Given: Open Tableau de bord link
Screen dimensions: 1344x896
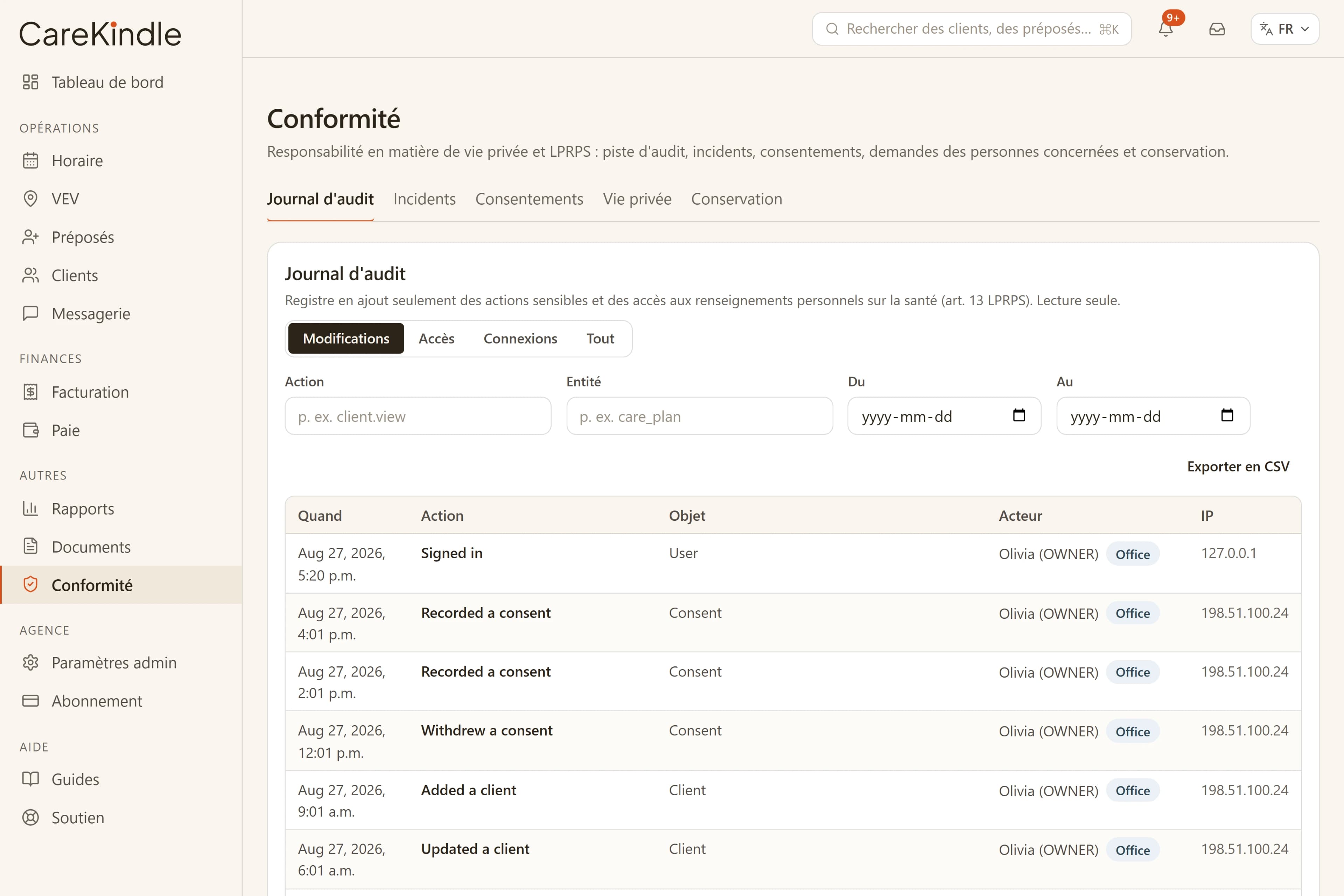Looking at the screenshot, I should 121,82.
